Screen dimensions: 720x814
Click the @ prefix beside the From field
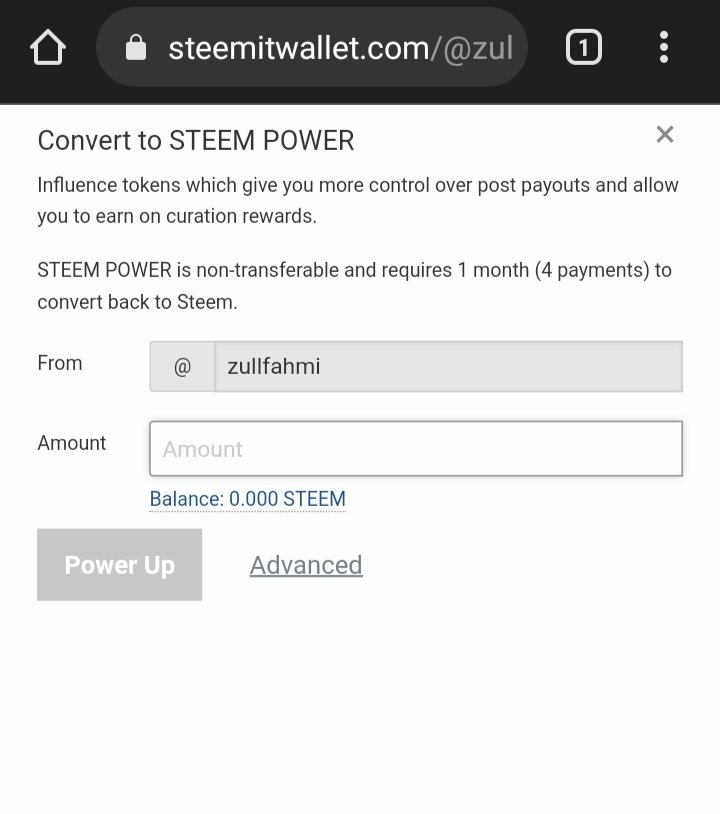pyautogui.click(x=182, y=367)
